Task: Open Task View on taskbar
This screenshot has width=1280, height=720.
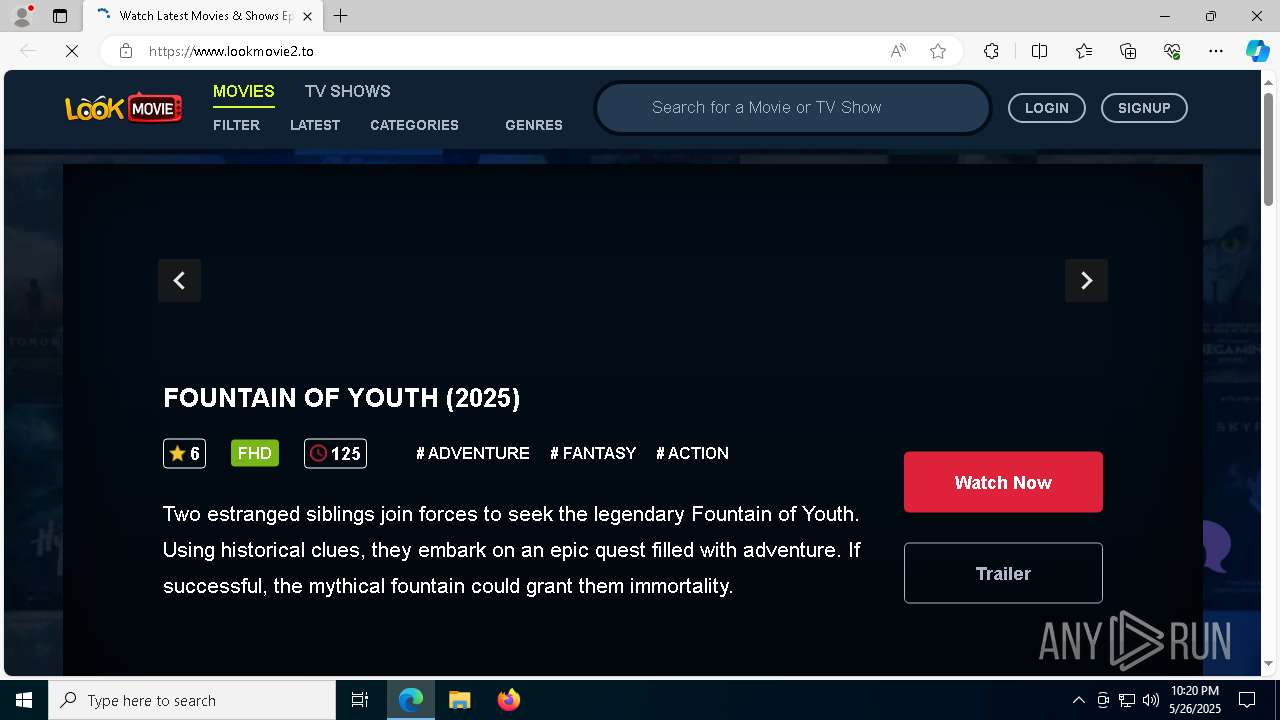Action: [x=360, y=700]
